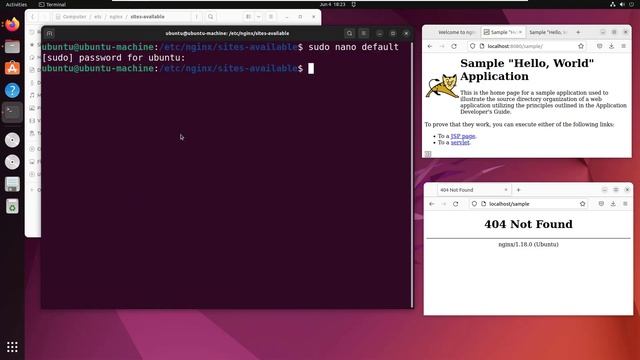The width and height of the screenshot is (640, 360).
Task: Reload the localhost/sample page
Action: (456, 204)
